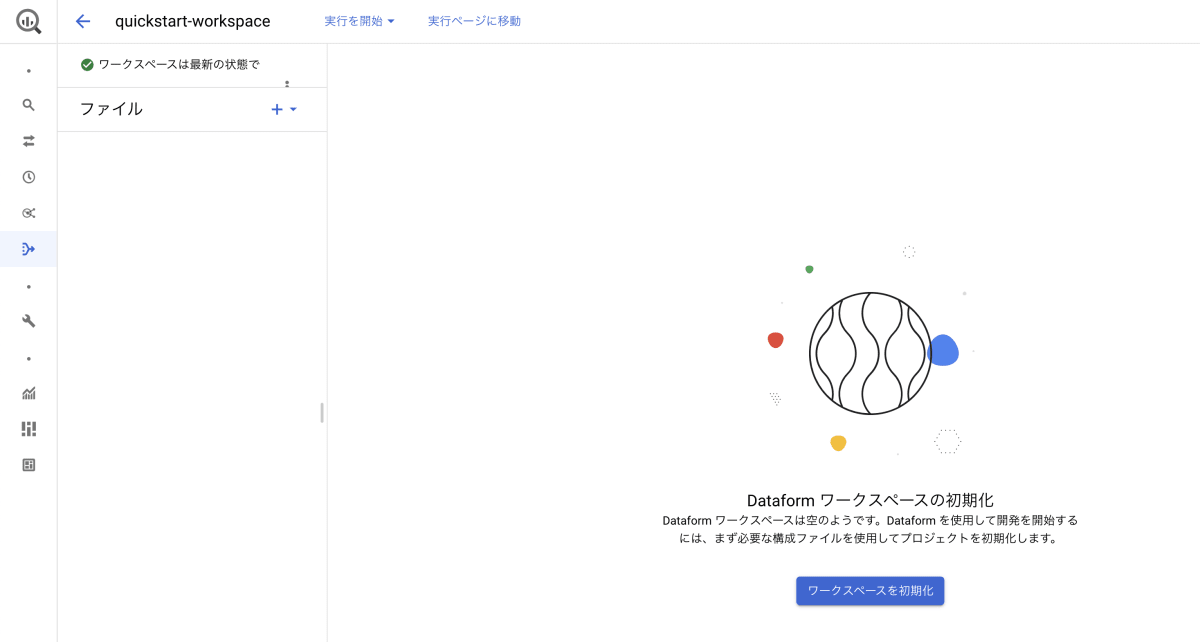The height and width of the screenshot is (642, 1200).
Task: Open the 実行を開始 dropdown
Action: point(360,21)
